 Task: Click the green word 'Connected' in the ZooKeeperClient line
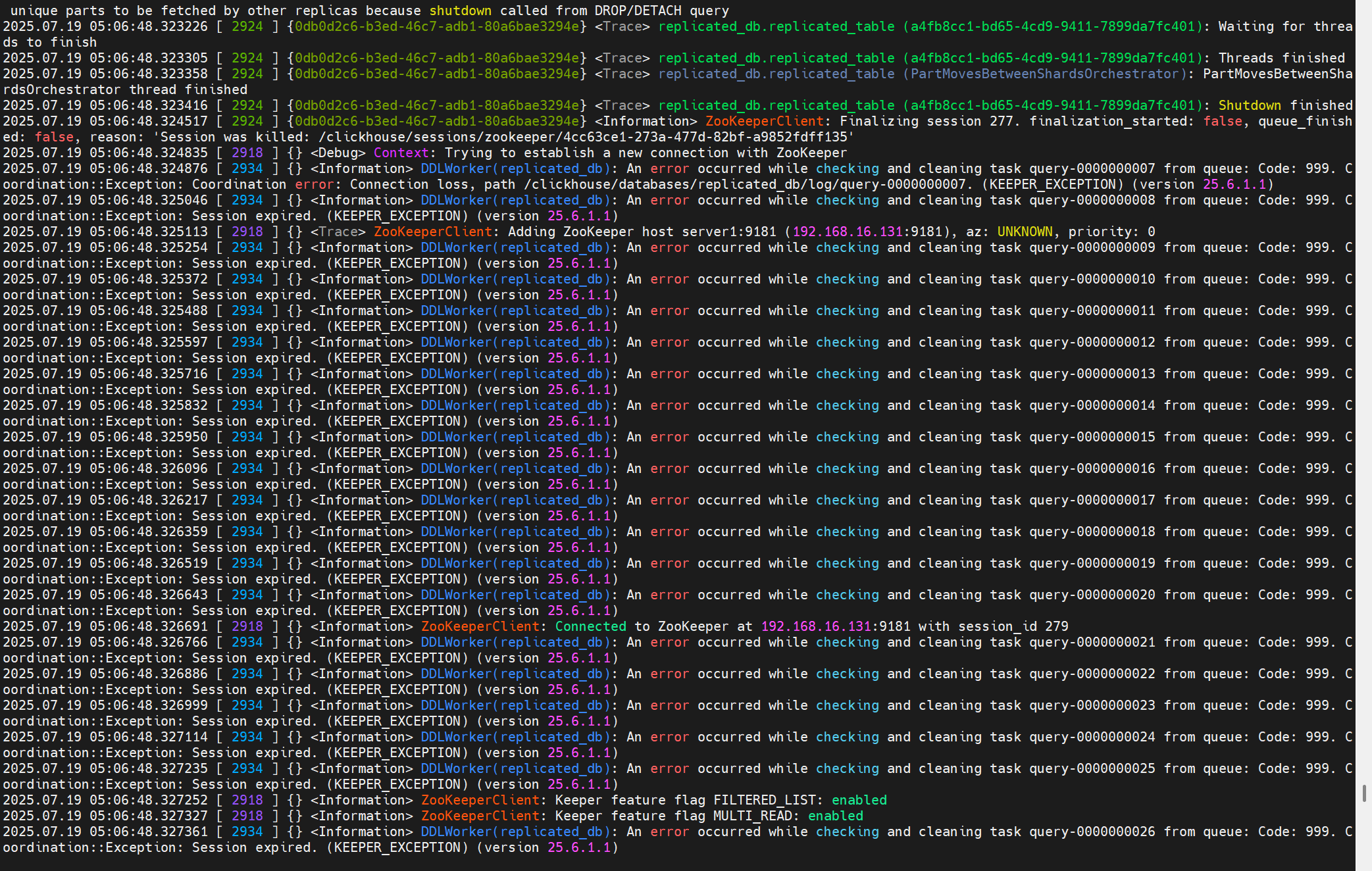pos(591,626)
